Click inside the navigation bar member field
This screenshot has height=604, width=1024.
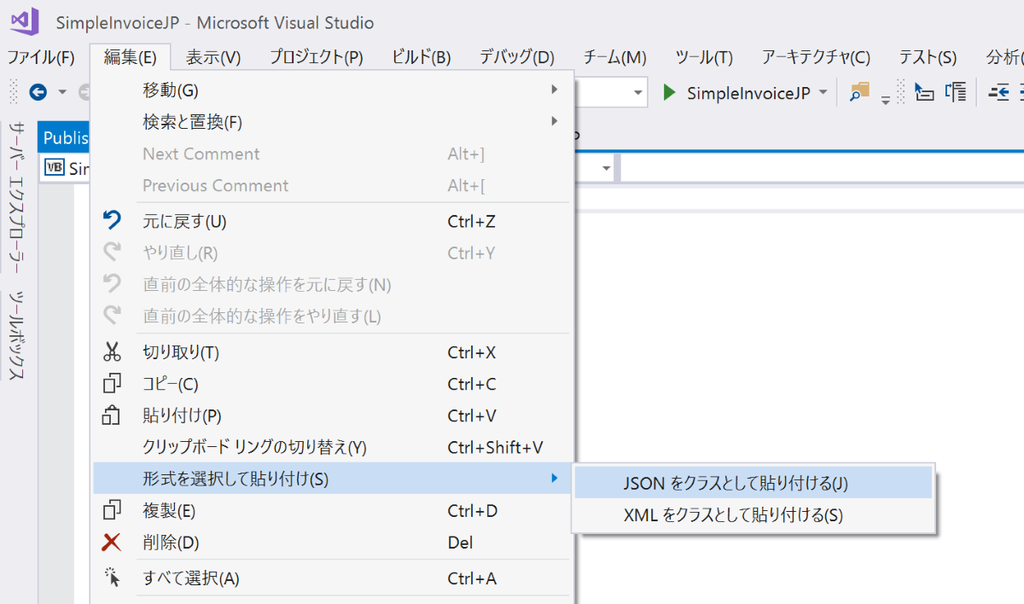pos(822,168)
